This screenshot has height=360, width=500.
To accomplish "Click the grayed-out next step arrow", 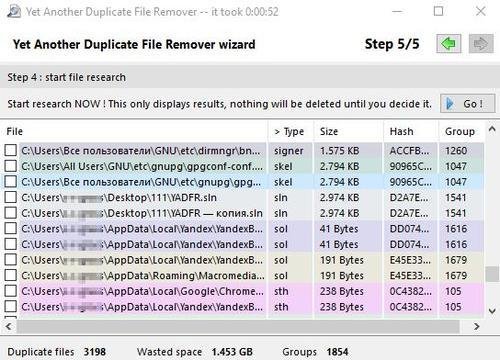I will point(481,44).
